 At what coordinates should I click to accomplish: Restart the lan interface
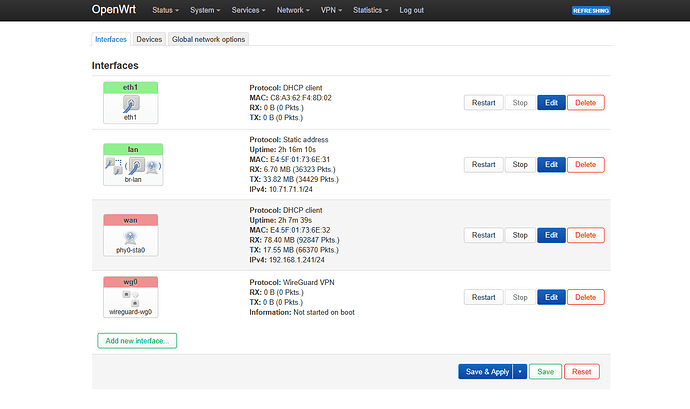click(x=483, y=164)
